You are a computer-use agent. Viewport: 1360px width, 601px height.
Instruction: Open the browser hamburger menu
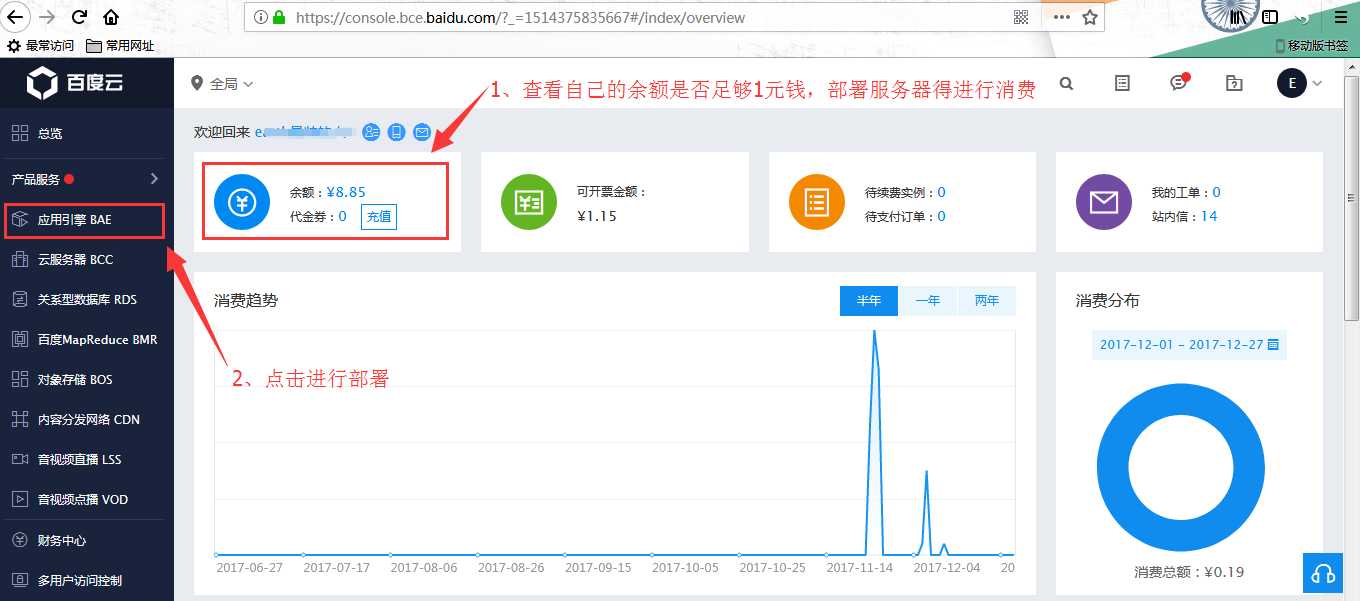1340,17
